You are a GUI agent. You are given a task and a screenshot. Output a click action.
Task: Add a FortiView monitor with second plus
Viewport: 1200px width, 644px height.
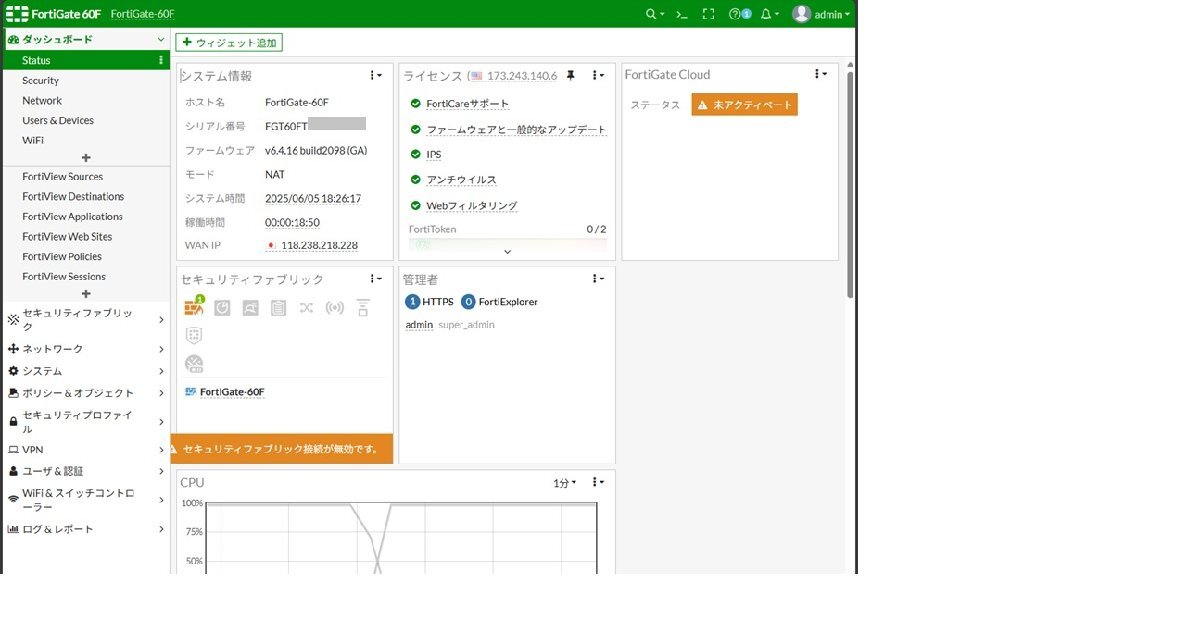tap(86, 294)
